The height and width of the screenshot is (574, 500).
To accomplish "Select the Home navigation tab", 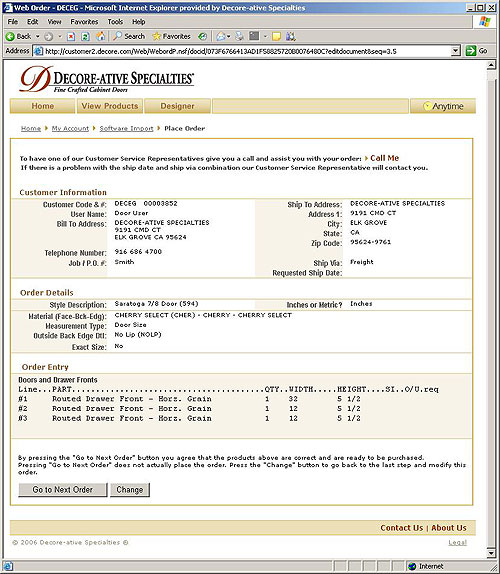I will point(42,106).
